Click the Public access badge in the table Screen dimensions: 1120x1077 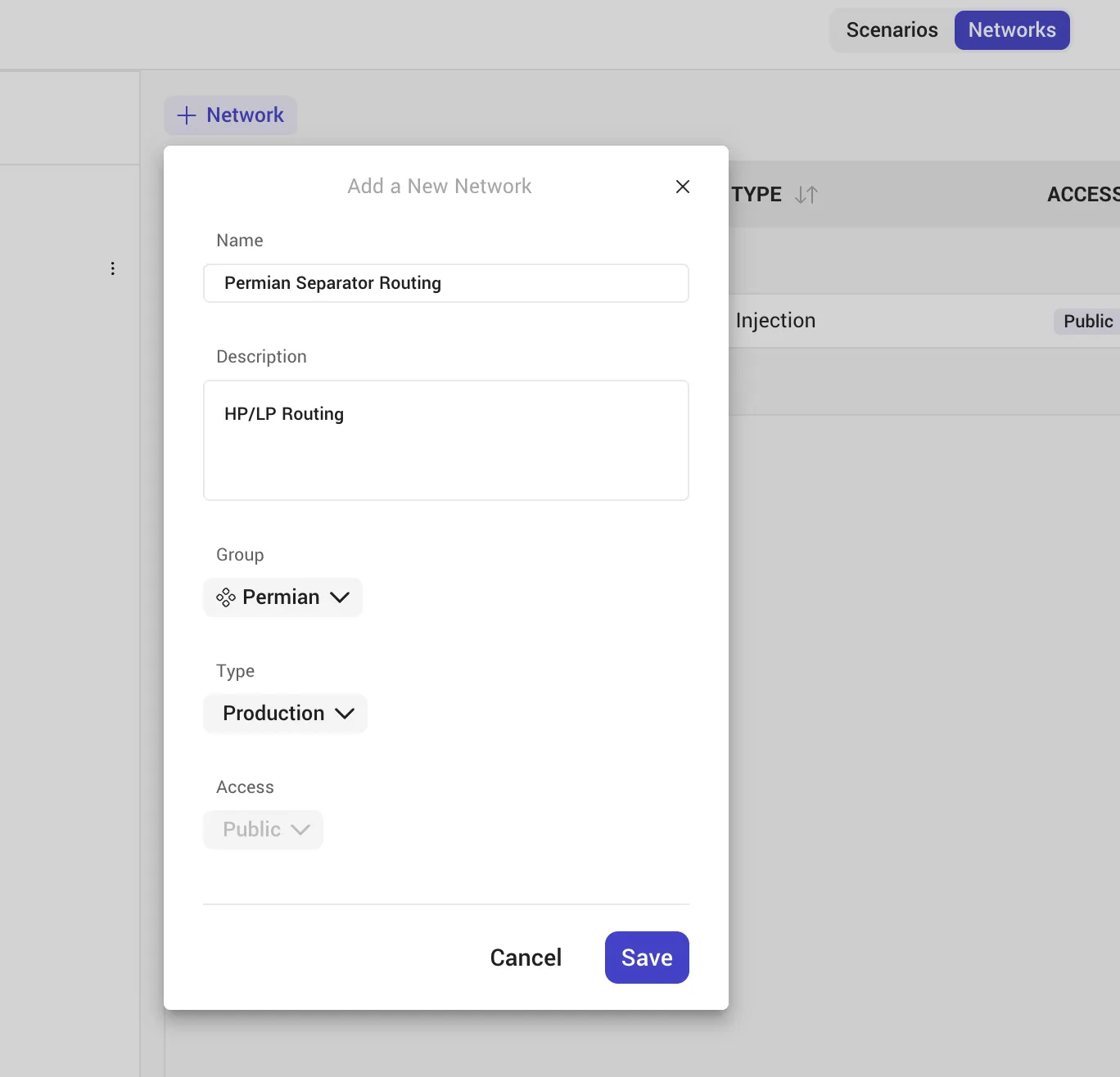pos(1087,321)
